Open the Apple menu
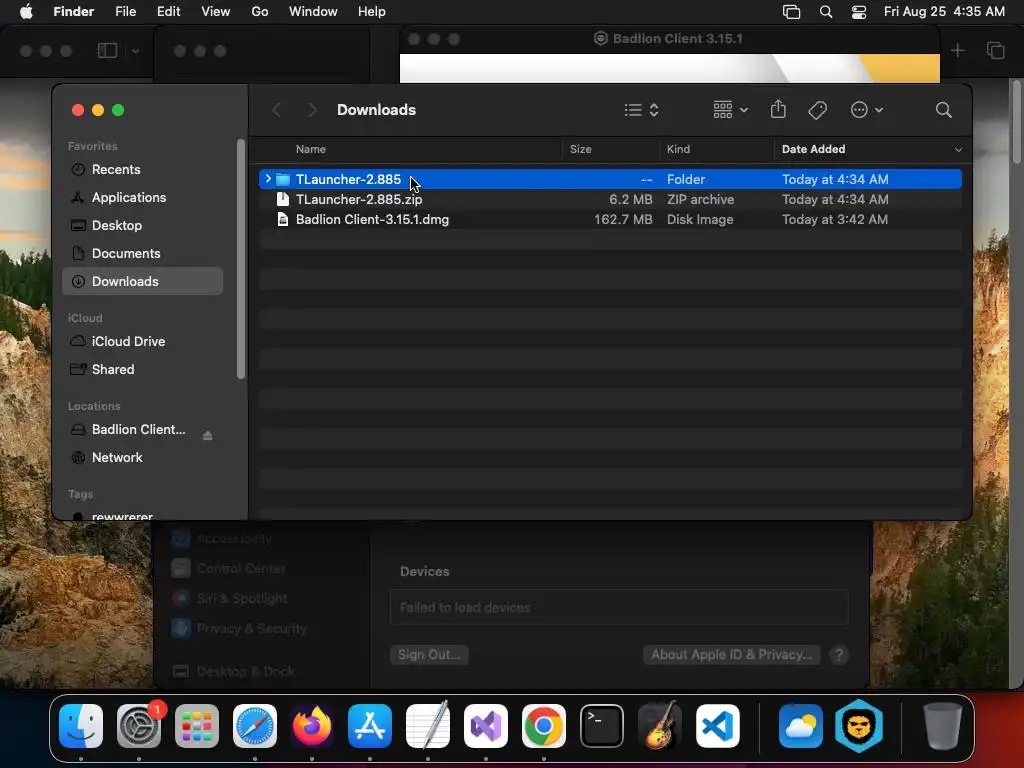The width and height of the screenshot is (1024, 768). click(26, 12)
